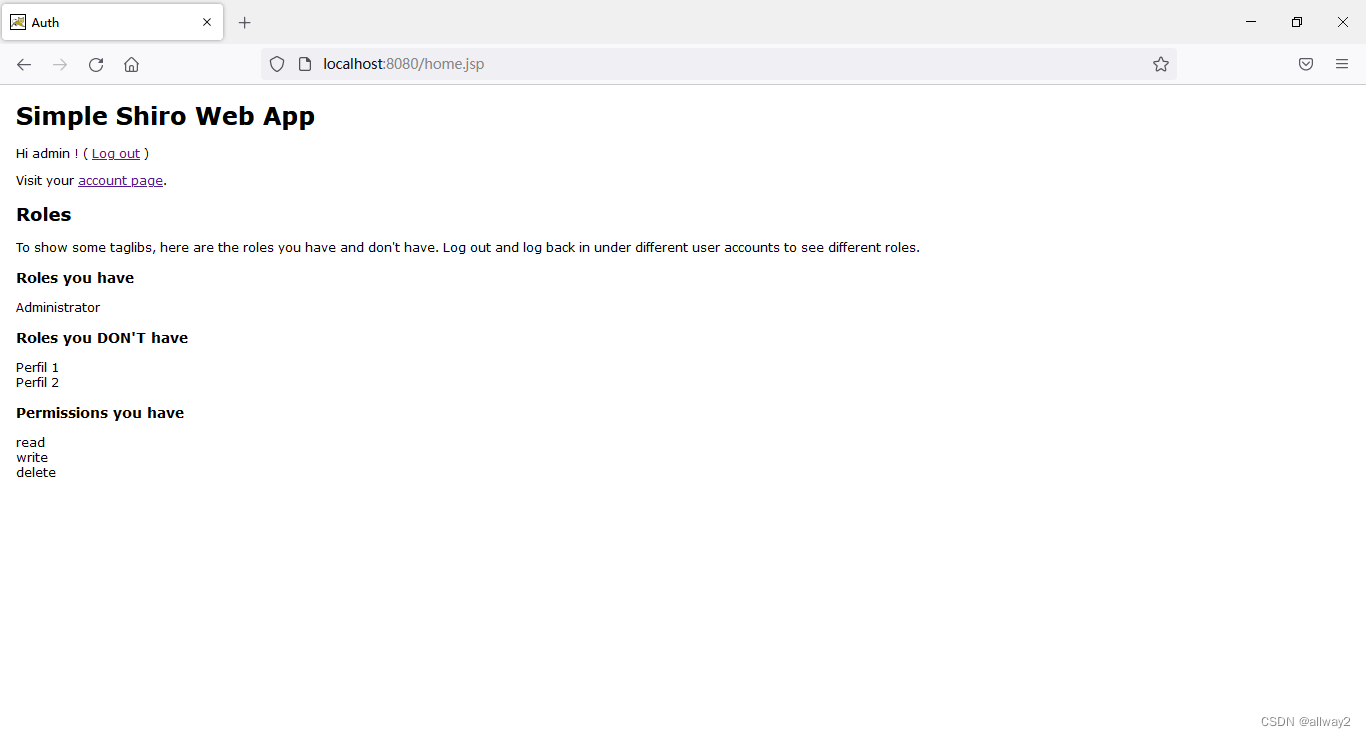This screenshot has width=1366, height=738.
Task: Log out of the Shiro web app
Action: click(x=115, y=153)
